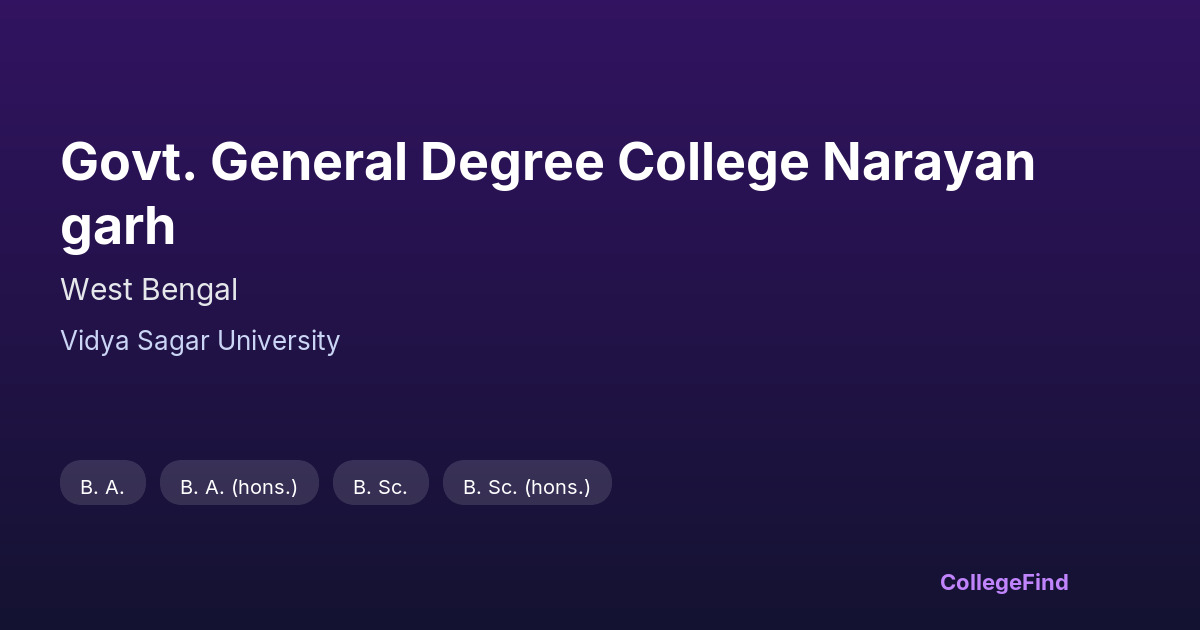The image size is (1200, 630).
Task: Click the word "University" in the affiliation line
Action: click(x=278, y=341)
